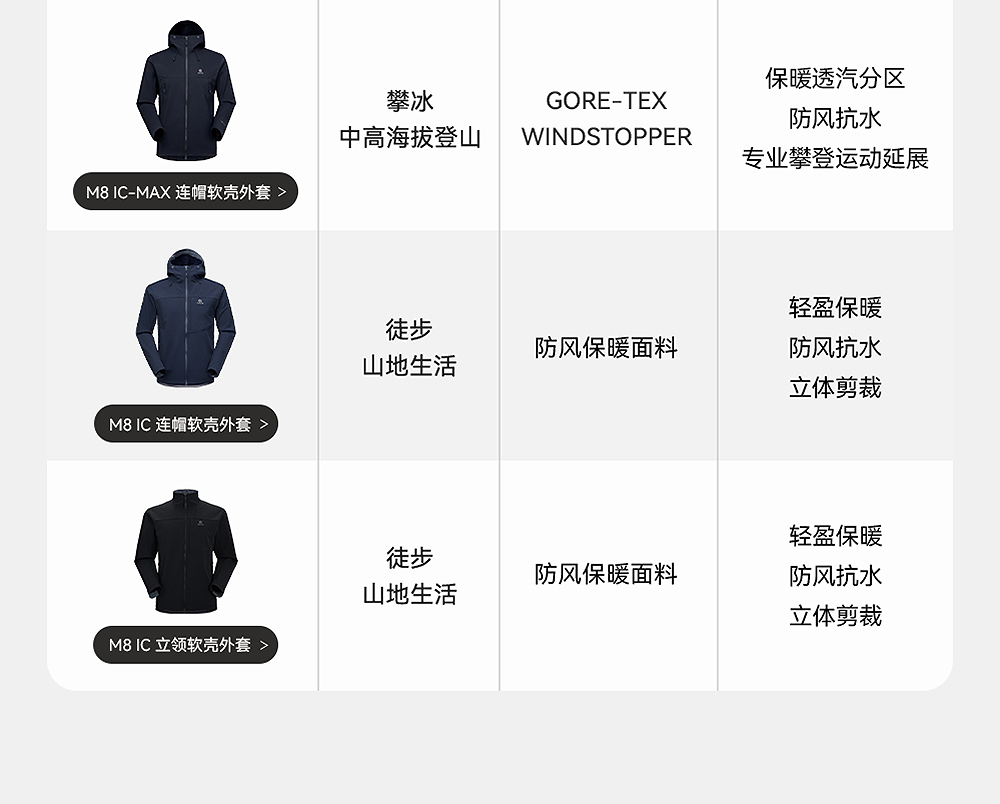
Task: View the blue M8 IC hooded jacket image
Action: [186, 318]
